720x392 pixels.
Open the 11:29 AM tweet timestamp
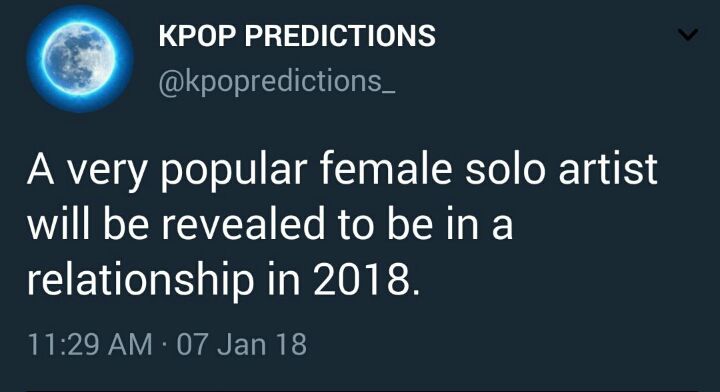[90, 344]
